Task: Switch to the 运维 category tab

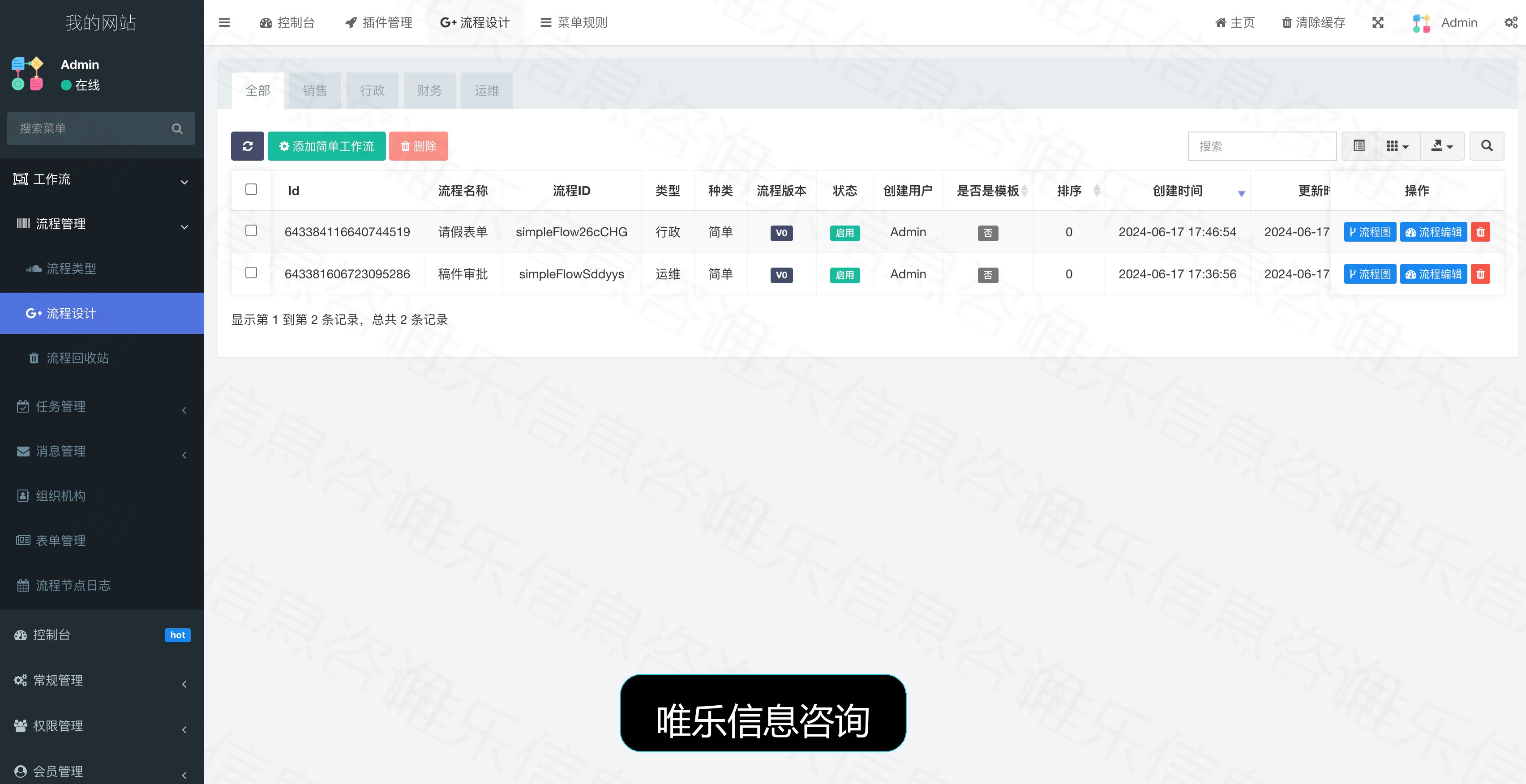Action: 487,90
